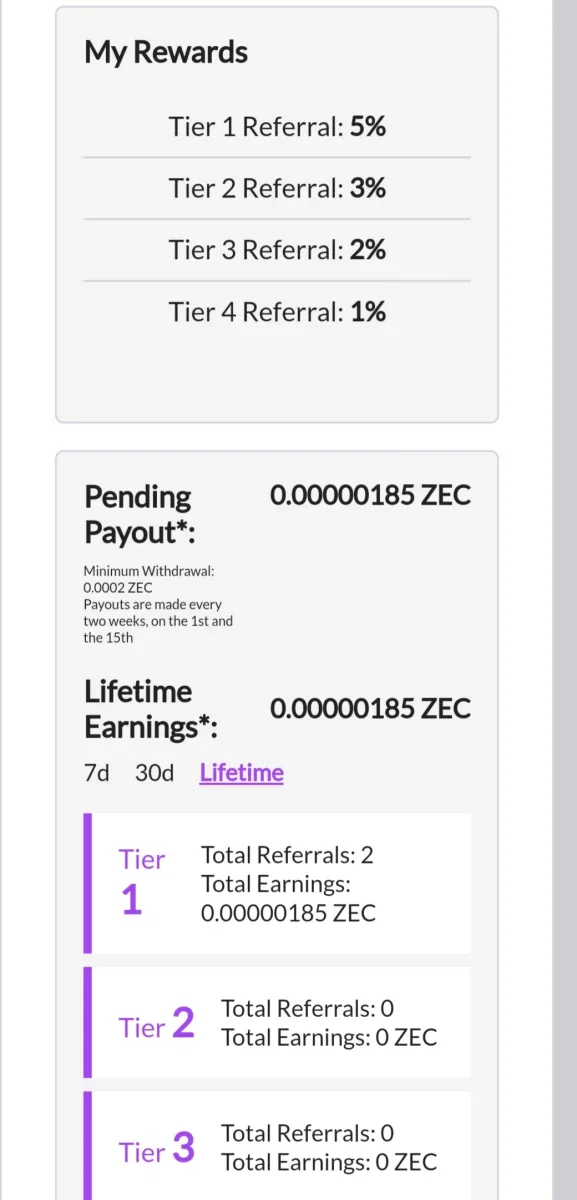Click the Tier 3 purple label
This screenshot has height=1200, width=577.
click(157, 1149)
